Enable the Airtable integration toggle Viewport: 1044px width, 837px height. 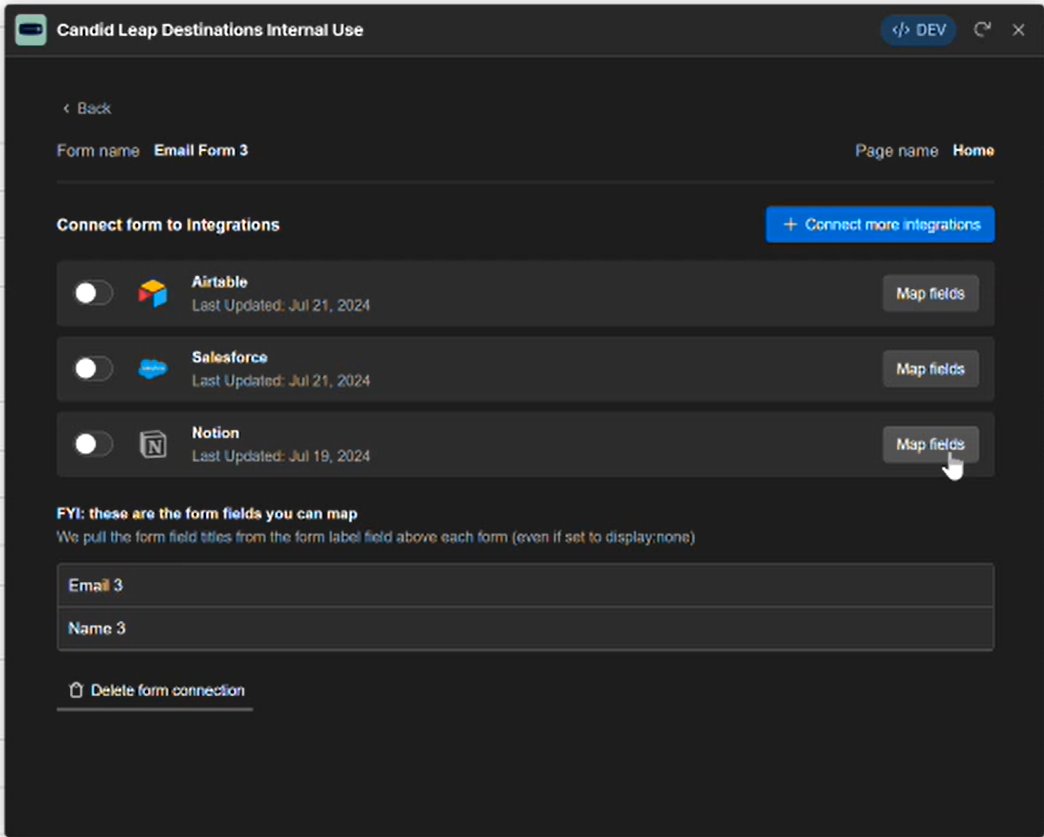coord(93,293)
